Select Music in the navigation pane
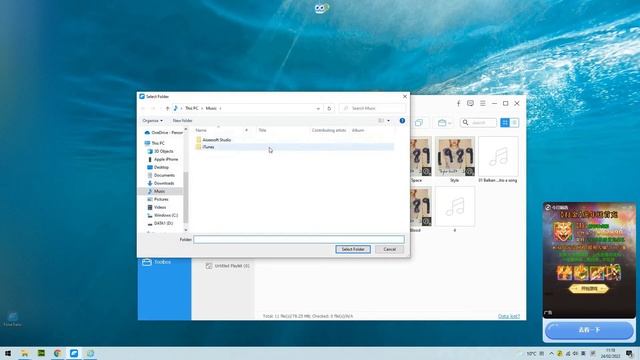The height and width of the screenshot is (360, 640). coord(159,191)
